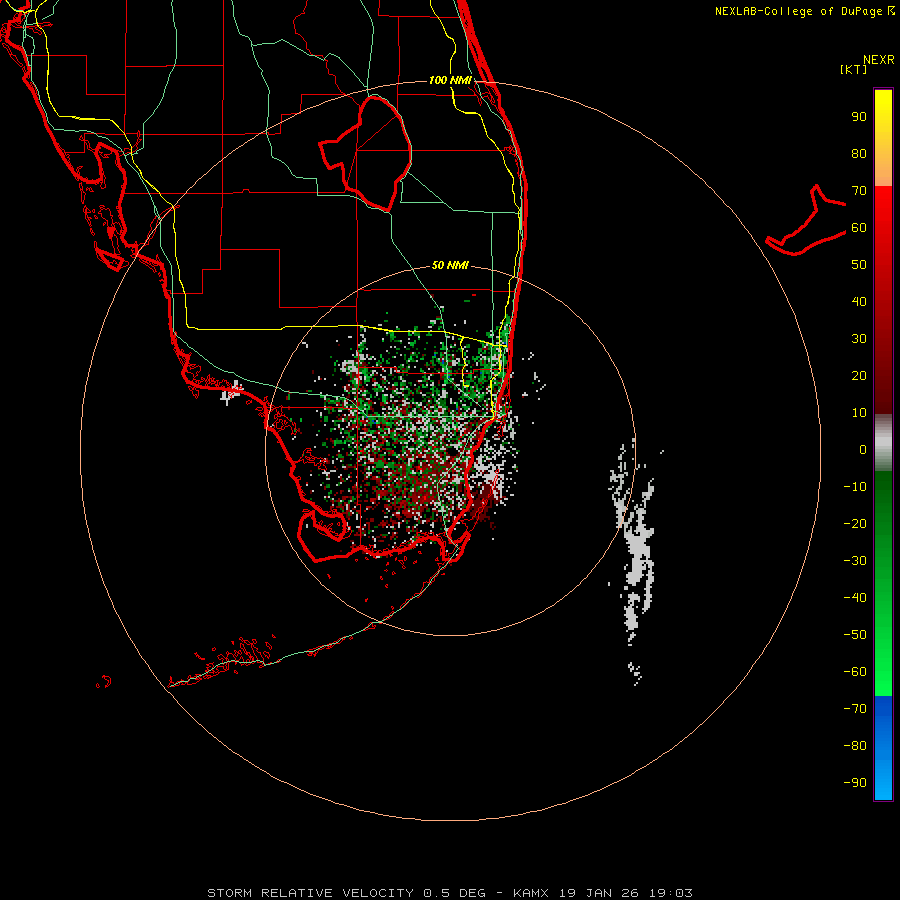Viewport: 900px width, 900px height.
Task: Select the positive 20 knot scale label
Action: tap(859, 376)
